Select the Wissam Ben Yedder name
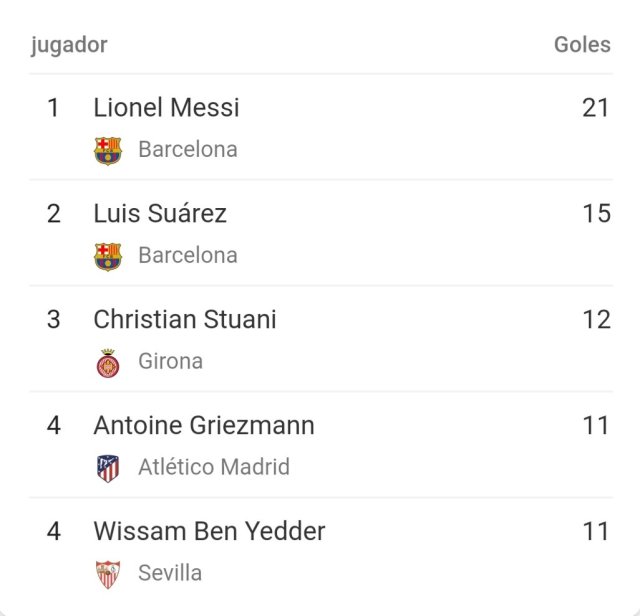 tap(209, 531)
